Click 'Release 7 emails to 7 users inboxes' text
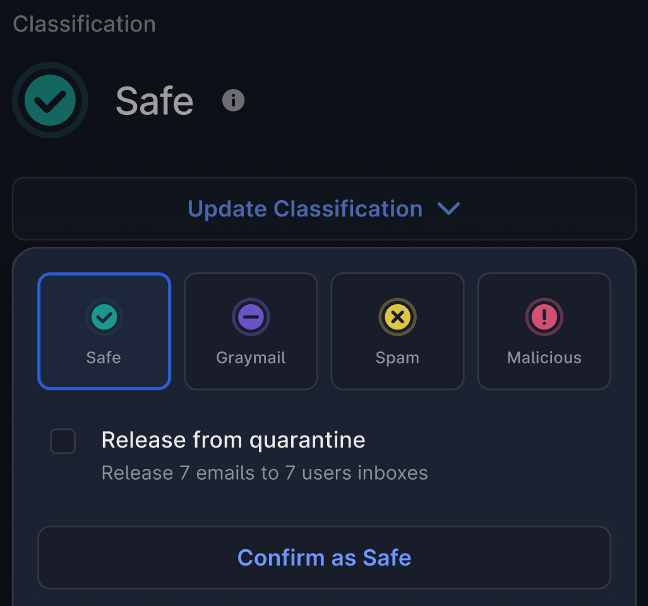This screenshot has height=606, width=648. [x=264, y=473]
